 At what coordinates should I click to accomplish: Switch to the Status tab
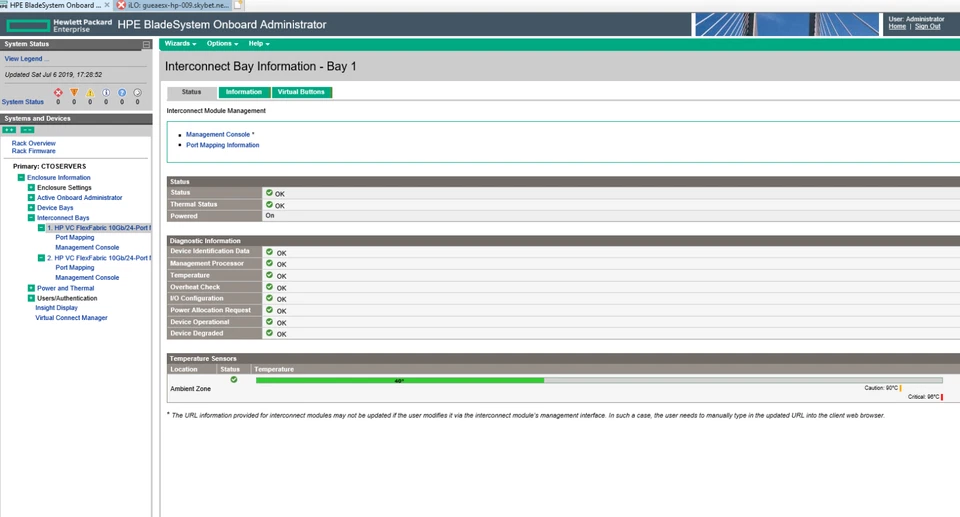tap(192, 92)
